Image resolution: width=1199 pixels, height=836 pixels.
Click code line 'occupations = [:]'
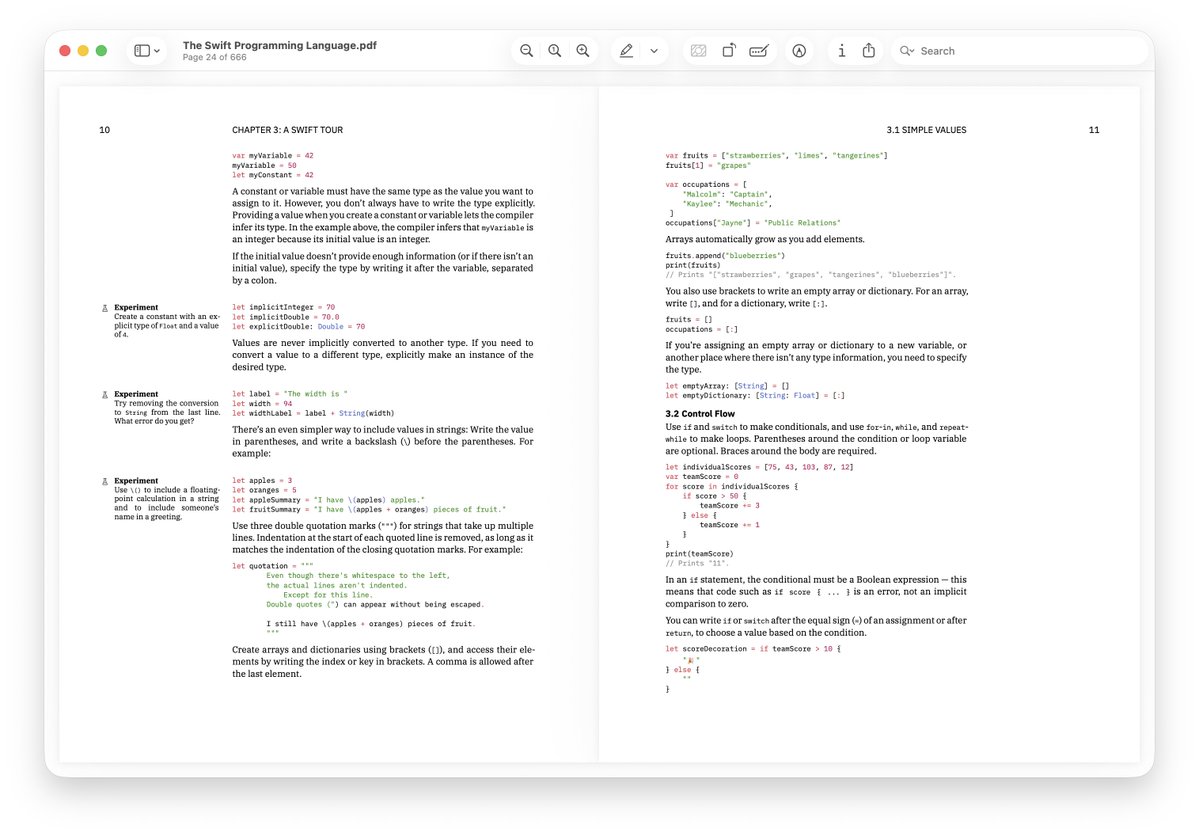point(701,330)
